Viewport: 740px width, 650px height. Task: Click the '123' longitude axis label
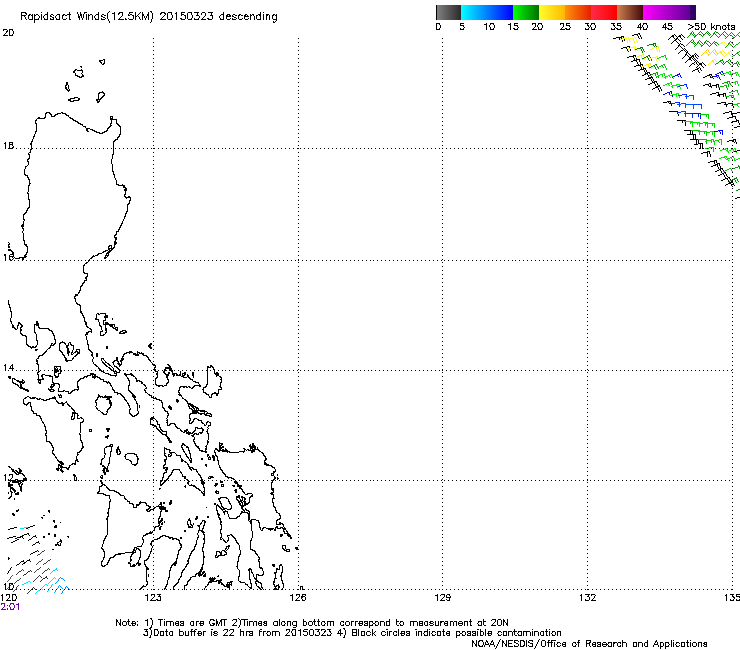(153, 598)
